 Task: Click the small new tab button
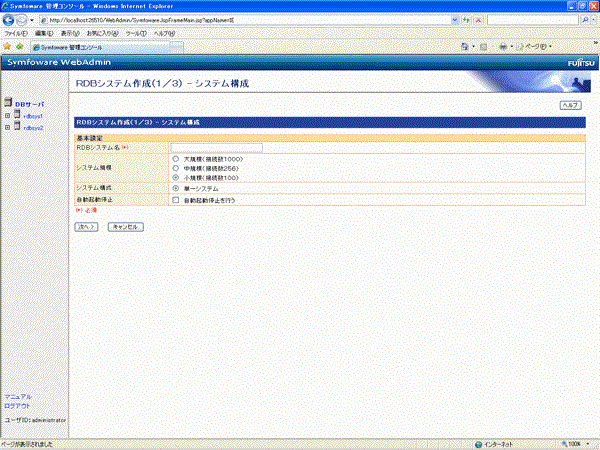pyautogui.click(x=176, y=47)
